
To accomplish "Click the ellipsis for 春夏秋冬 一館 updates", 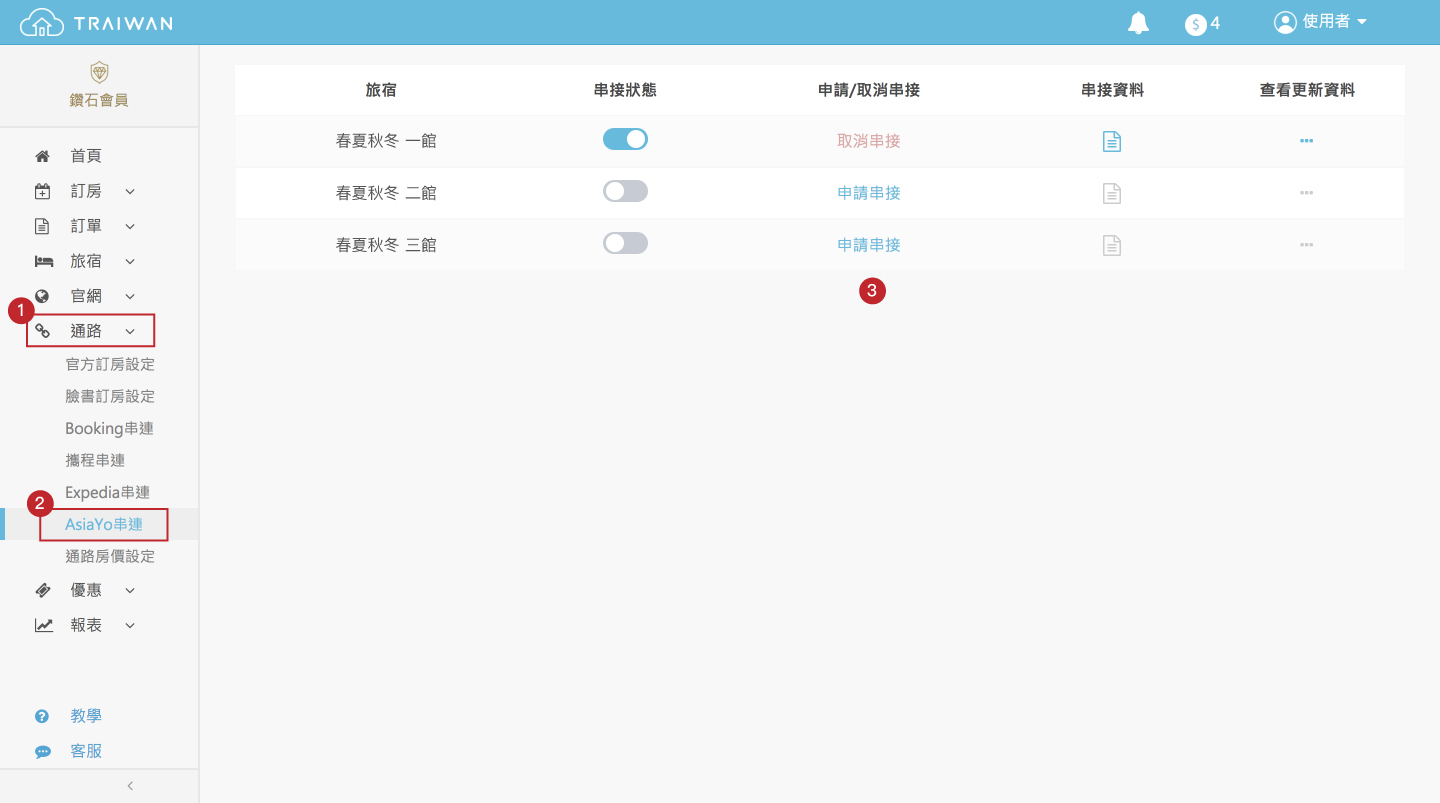I will pyautogui.click(x=1306, y=141).
